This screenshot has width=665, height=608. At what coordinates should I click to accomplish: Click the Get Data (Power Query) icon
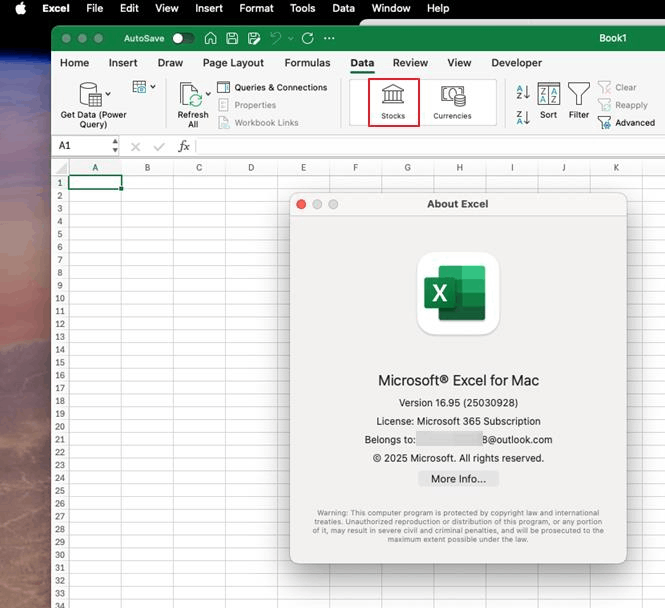coord(91,95)
